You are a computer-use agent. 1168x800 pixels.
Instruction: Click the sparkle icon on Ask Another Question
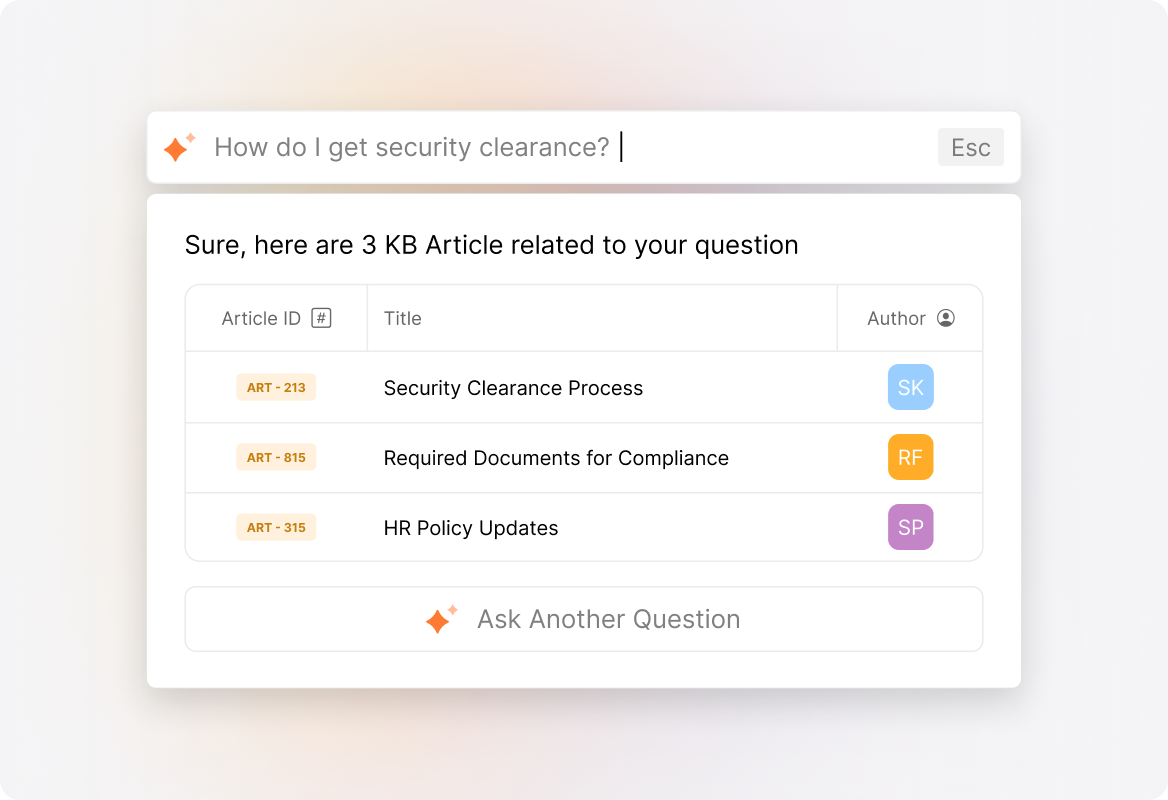click(442, 619)
